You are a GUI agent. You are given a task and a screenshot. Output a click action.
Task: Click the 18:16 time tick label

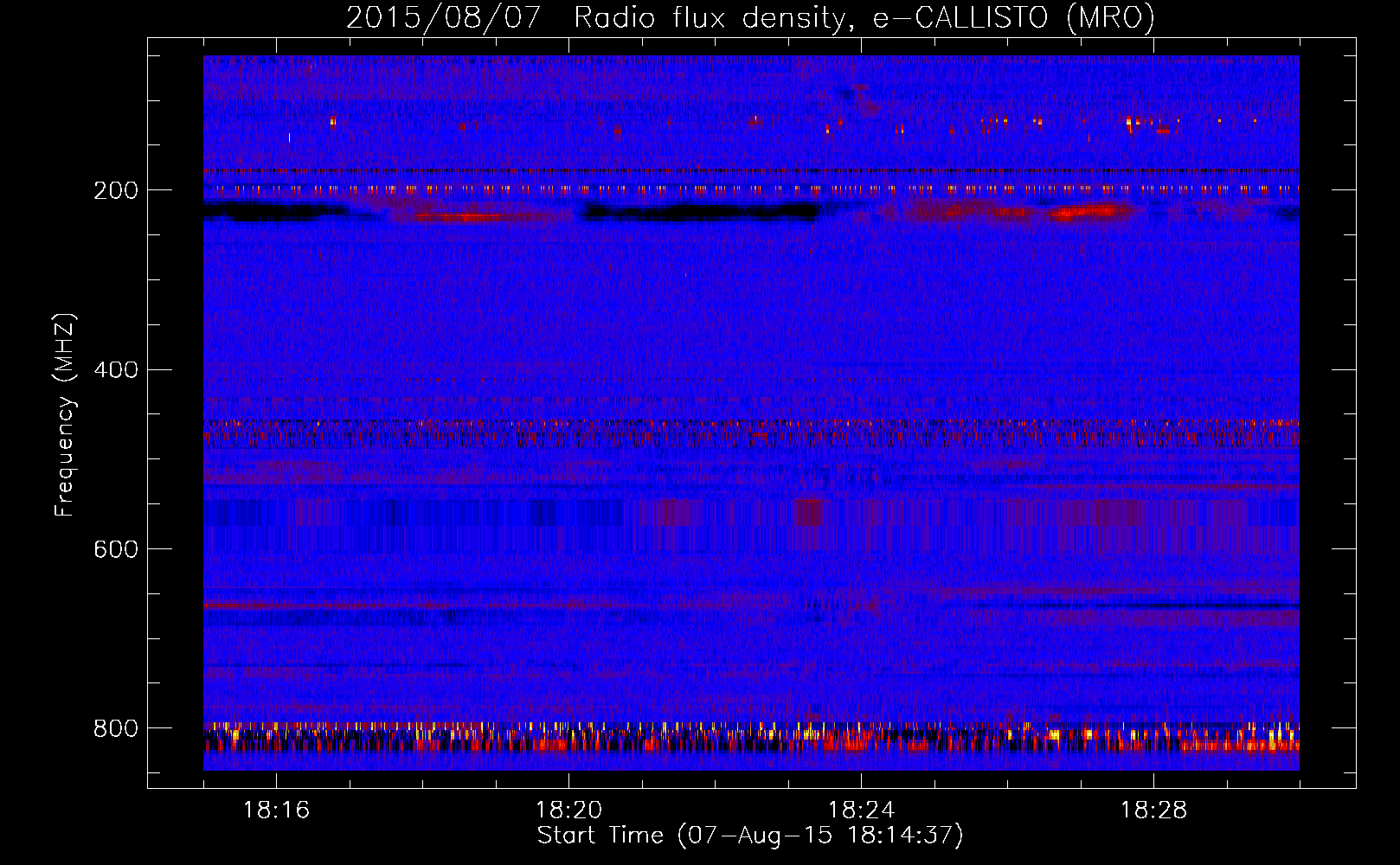click(x=276, y=811)
